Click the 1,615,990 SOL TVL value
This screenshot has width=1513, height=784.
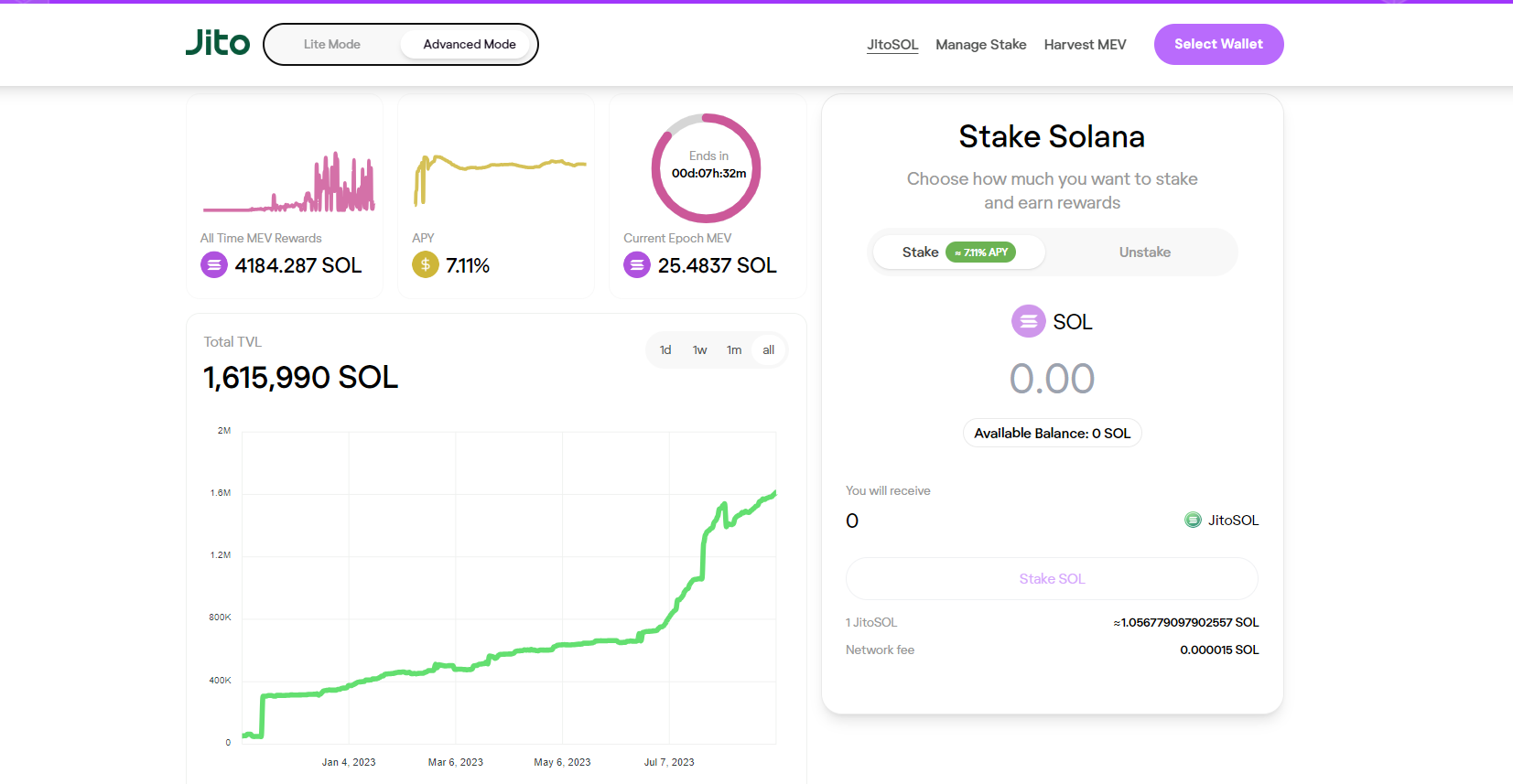coord(301,378)
